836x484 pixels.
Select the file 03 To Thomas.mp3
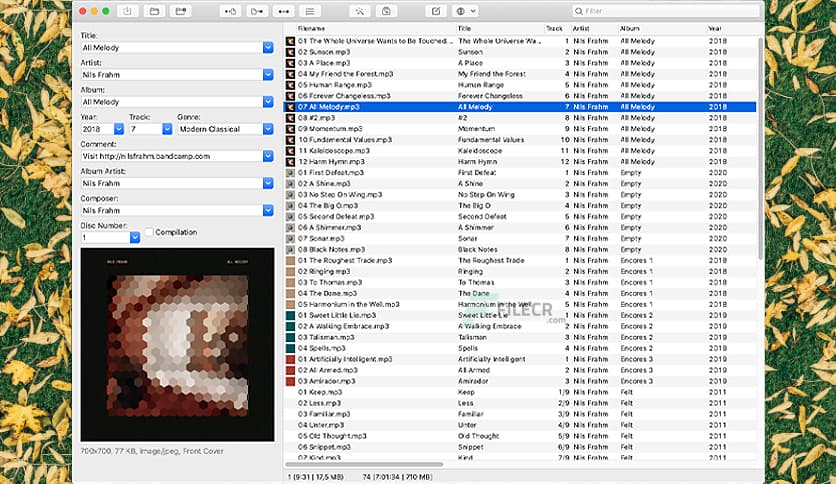pos(330,283)
